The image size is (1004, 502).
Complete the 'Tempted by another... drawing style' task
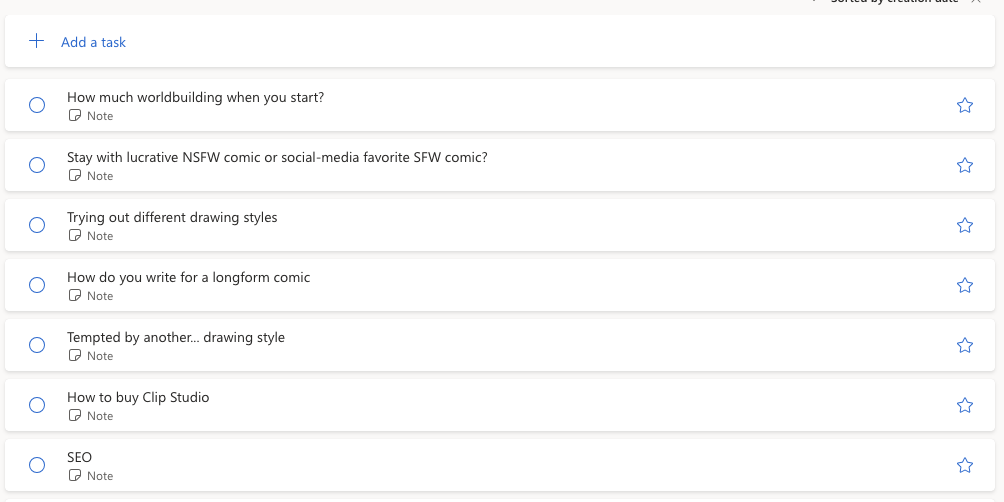37,345
